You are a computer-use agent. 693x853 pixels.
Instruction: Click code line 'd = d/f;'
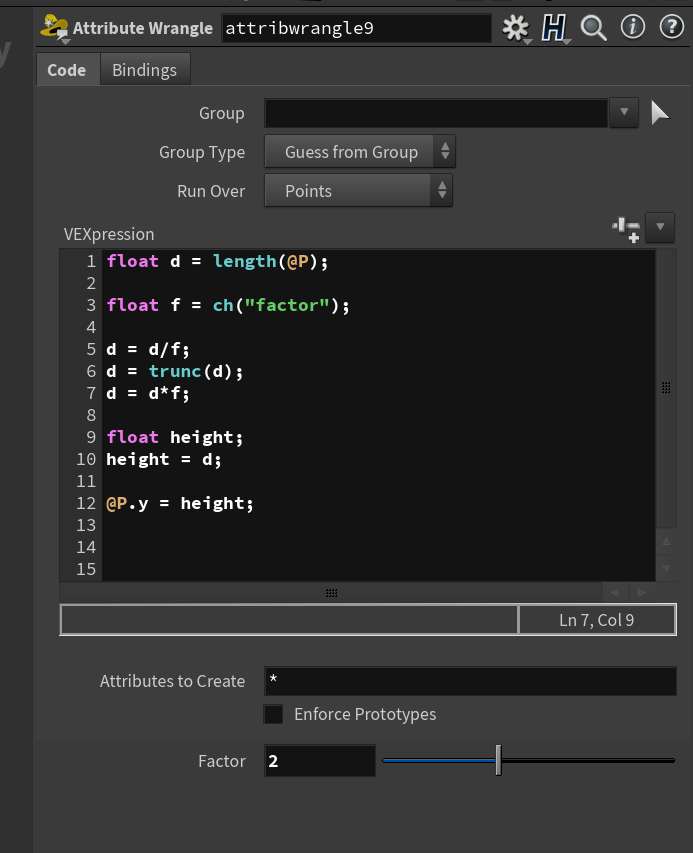[x=148, y=349]
